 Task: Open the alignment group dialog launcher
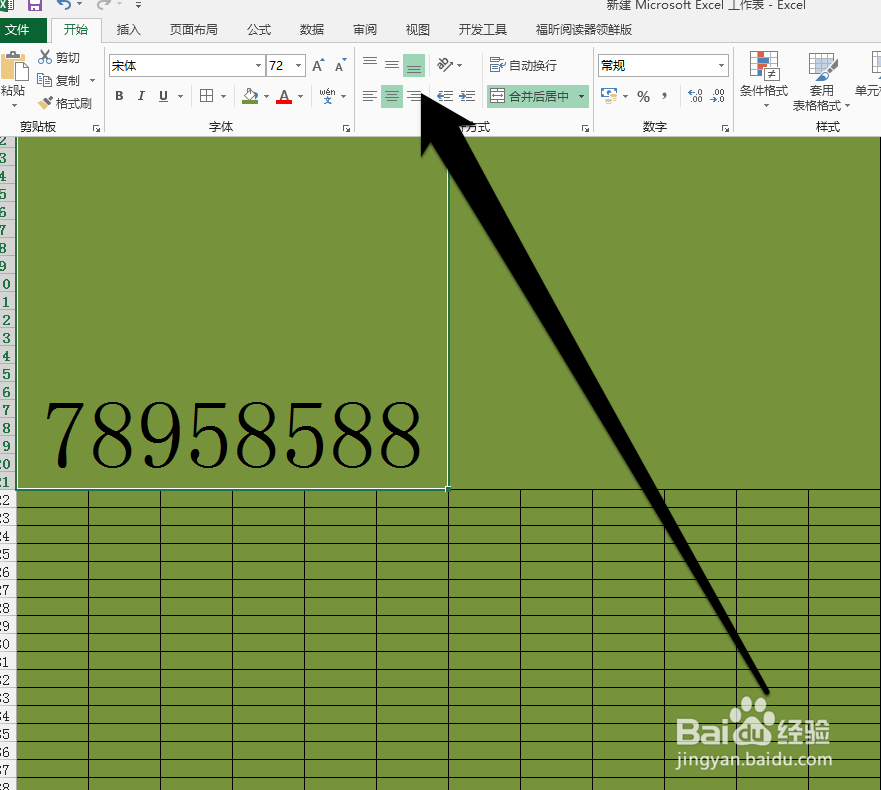(585, 129)
